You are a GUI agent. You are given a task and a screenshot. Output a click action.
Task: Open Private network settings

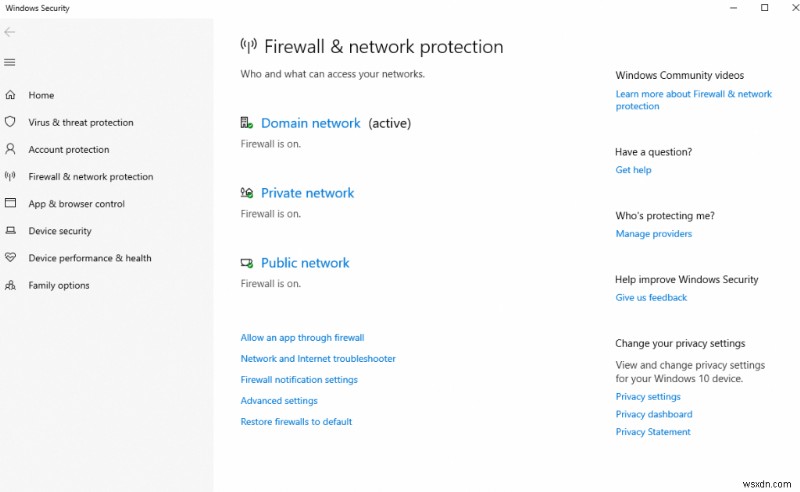click(307, 194)
